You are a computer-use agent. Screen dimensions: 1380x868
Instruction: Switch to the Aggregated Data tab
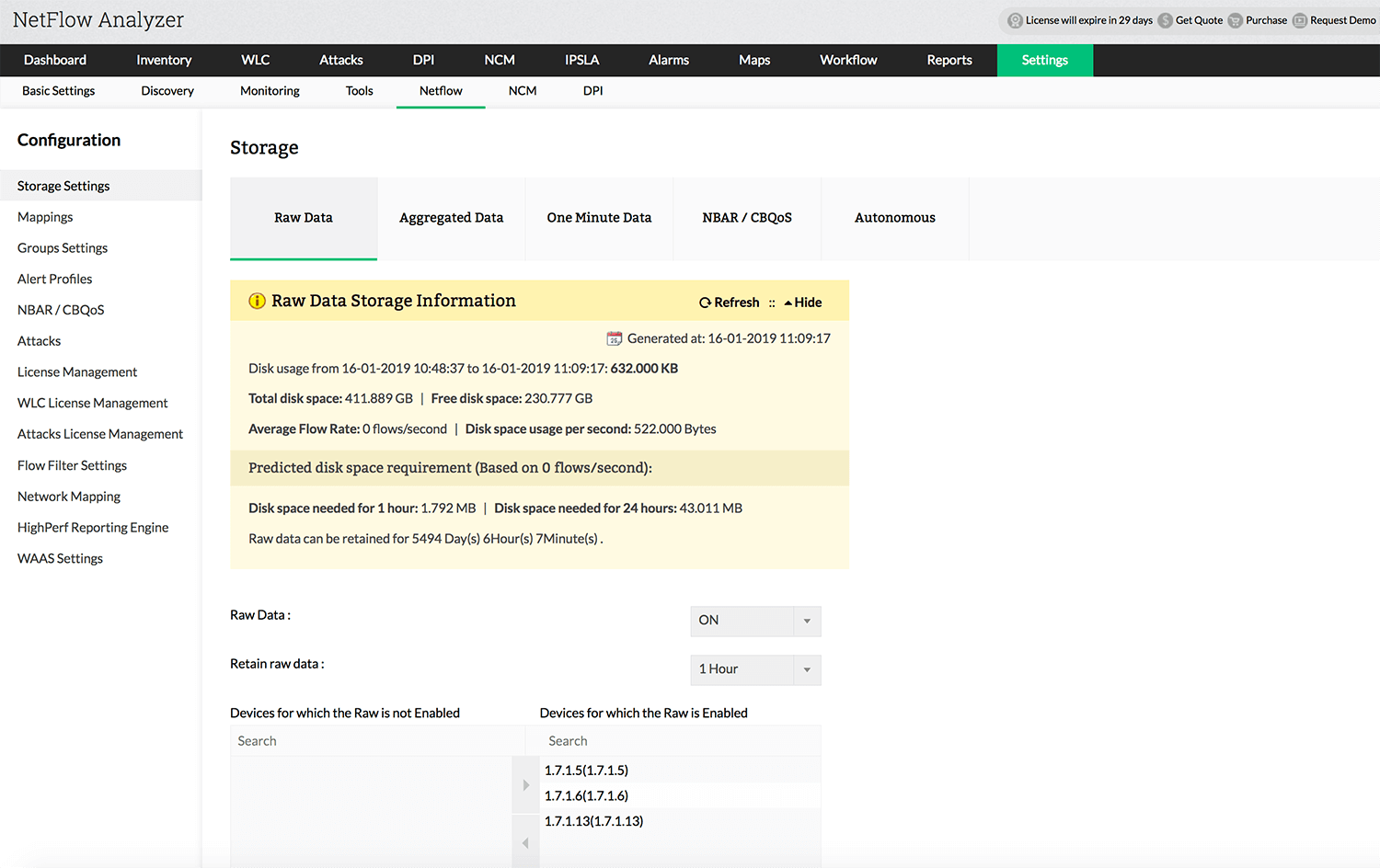[451, 218]
